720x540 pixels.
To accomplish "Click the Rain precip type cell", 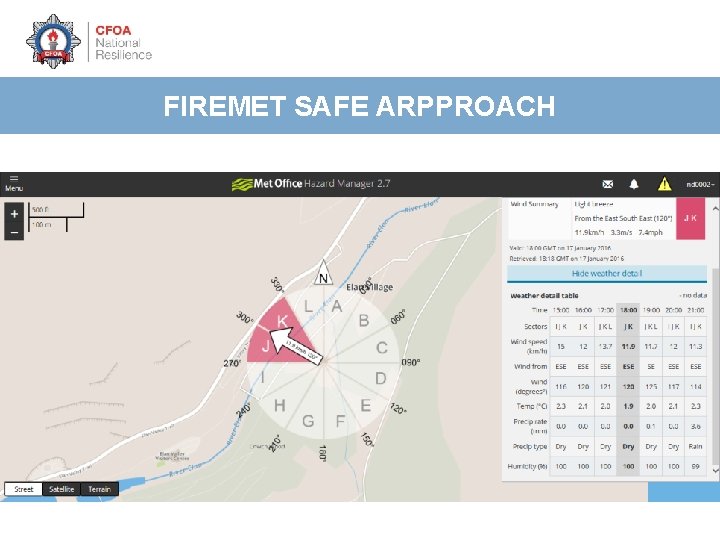I will [x=696, y=446].
